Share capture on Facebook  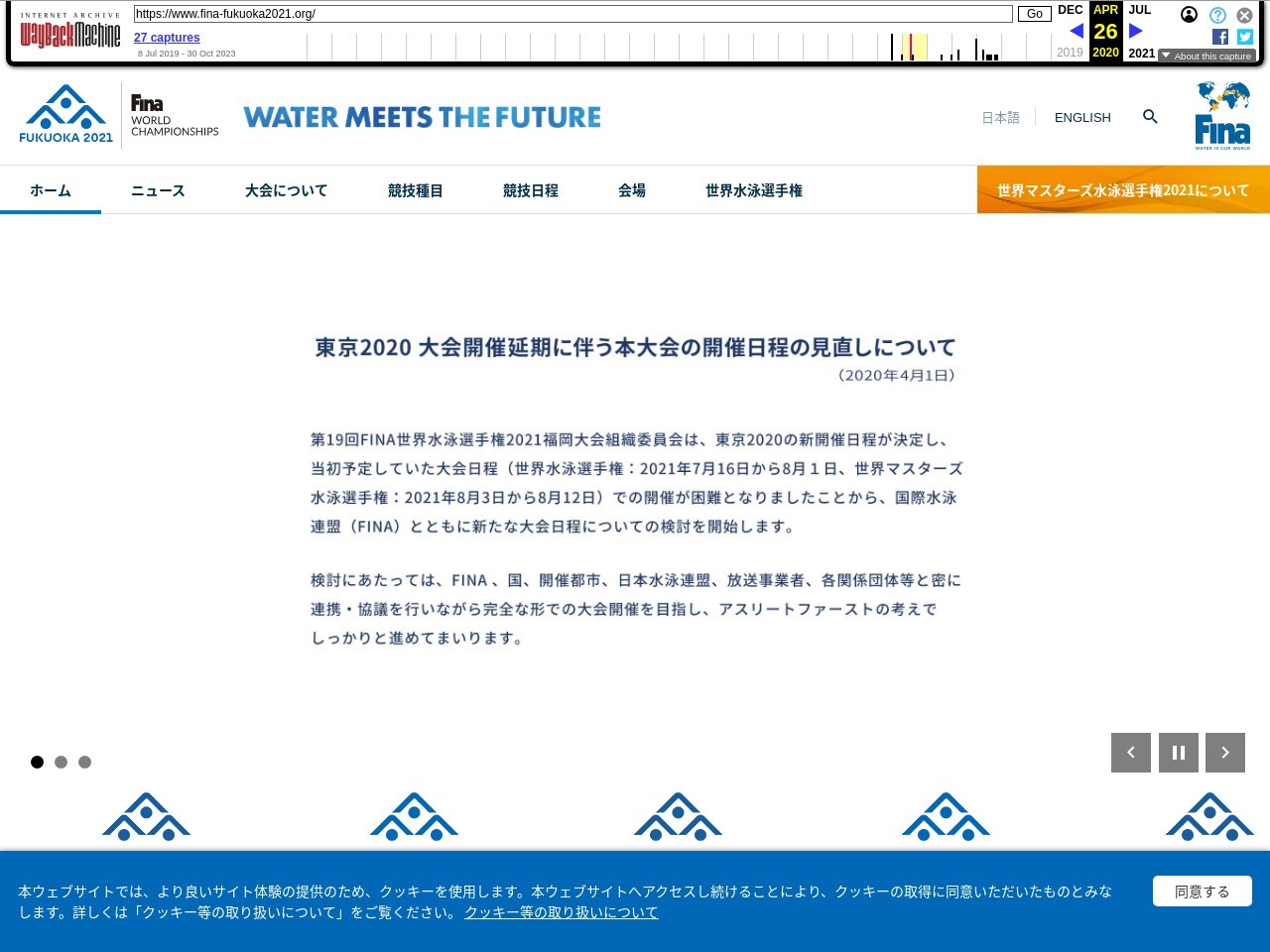tap(1220, 37)
